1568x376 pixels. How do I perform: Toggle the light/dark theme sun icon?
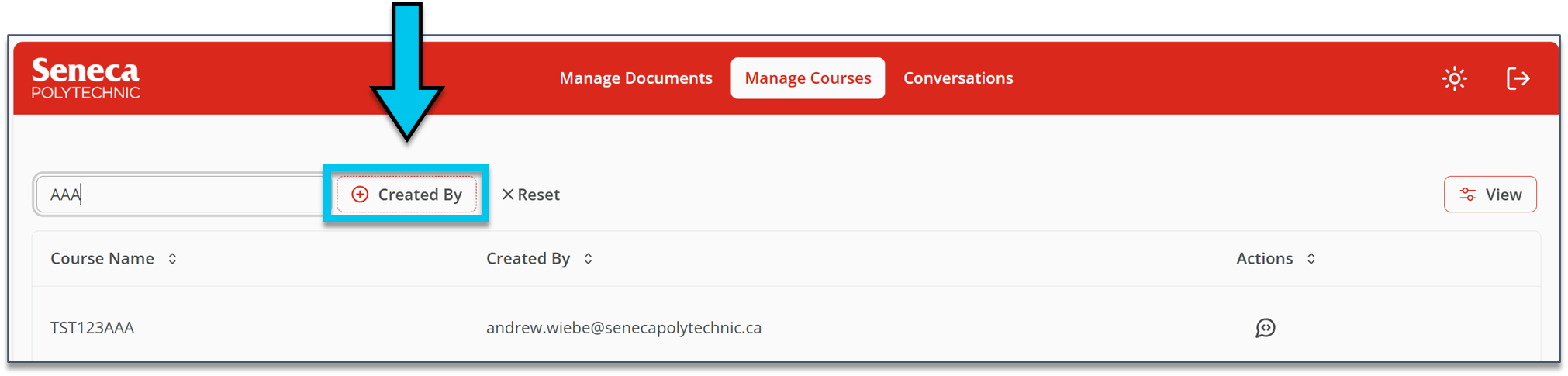[1454, 78]
